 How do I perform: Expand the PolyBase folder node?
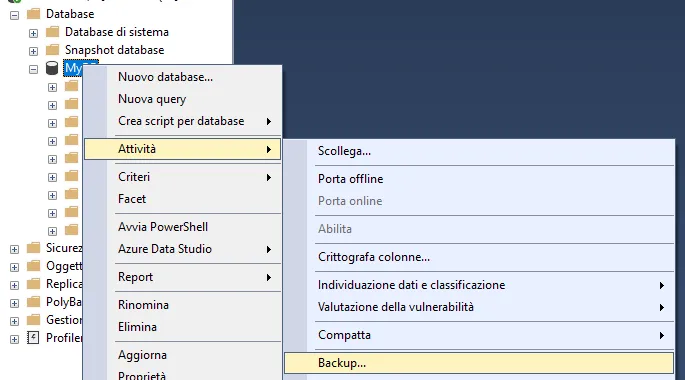[x=14, y=303]
